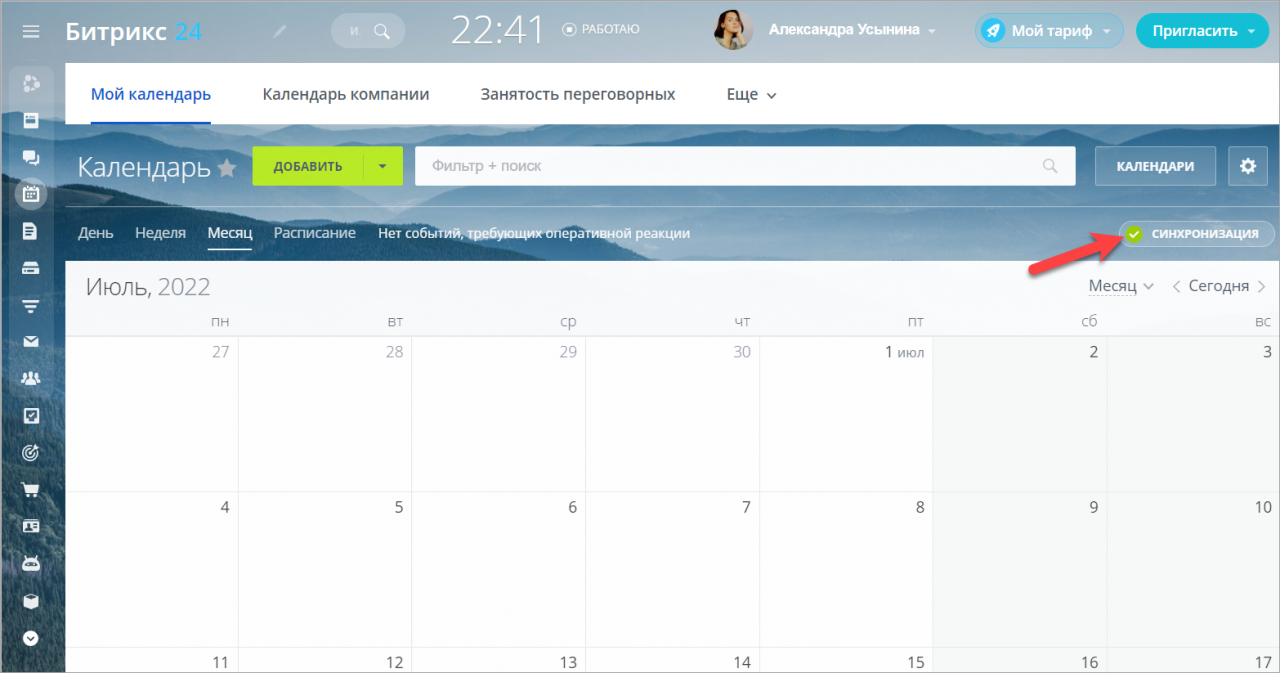Click the РАБОТАЮ work status indicator
This screenshot has height=673, width=1280.
(601, 30)
